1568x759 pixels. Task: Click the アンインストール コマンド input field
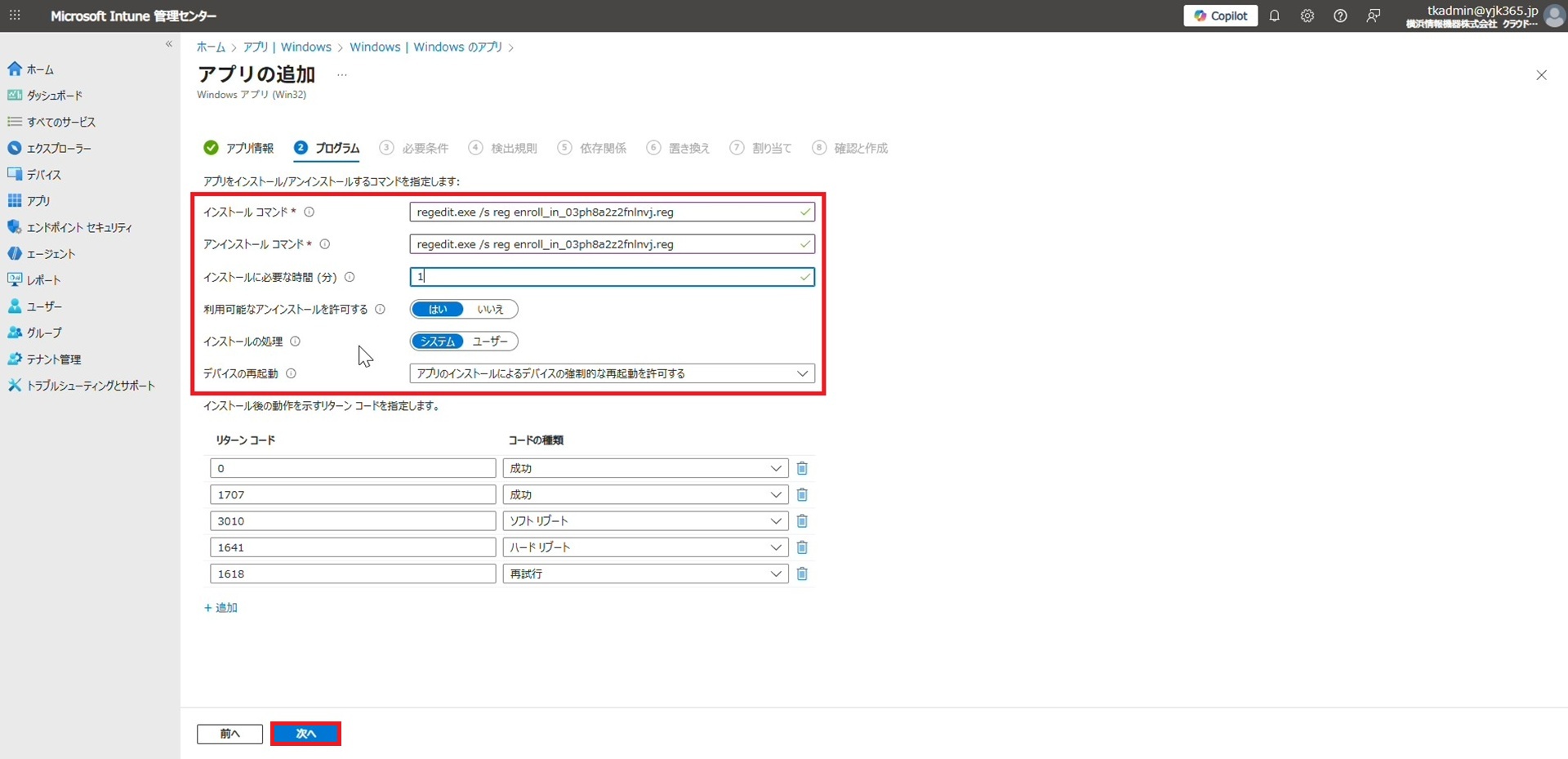click(604, 244)
